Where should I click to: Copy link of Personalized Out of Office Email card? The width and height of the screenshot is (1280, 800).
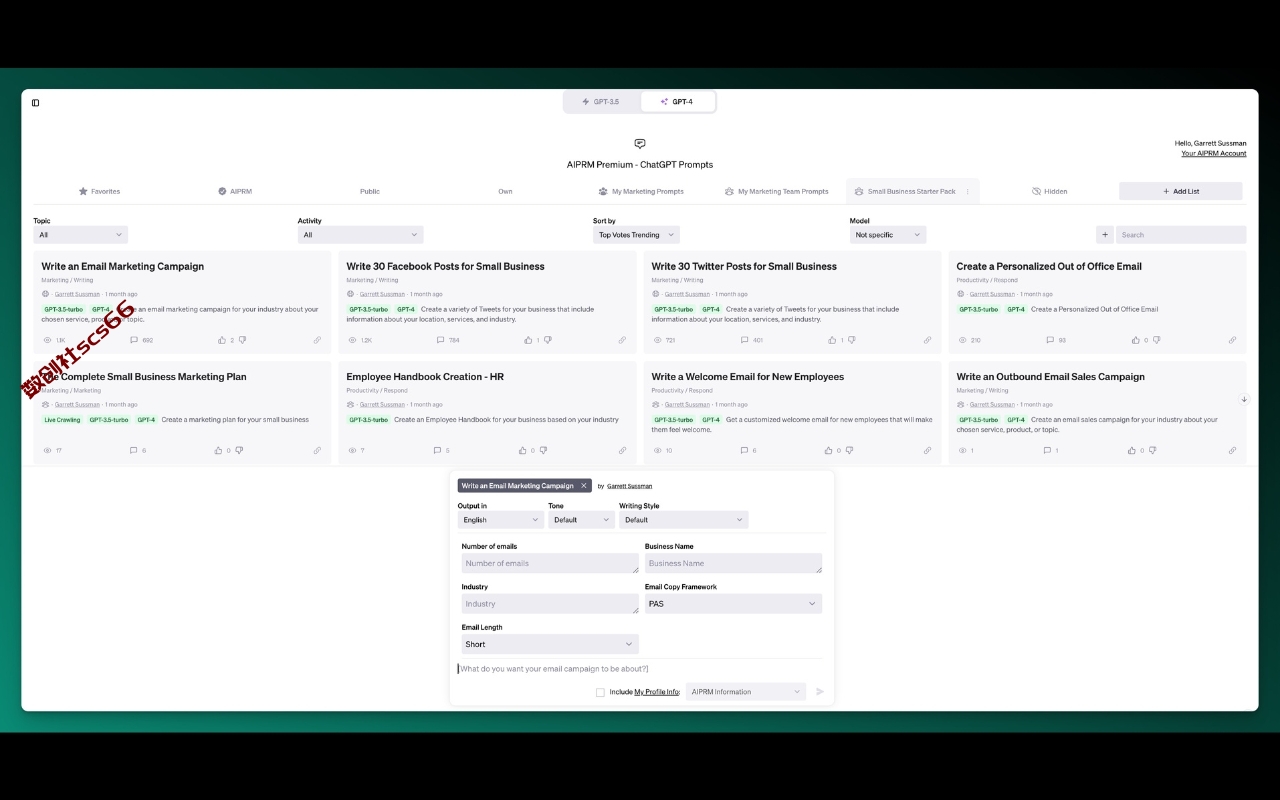[x=1232, y=340]
